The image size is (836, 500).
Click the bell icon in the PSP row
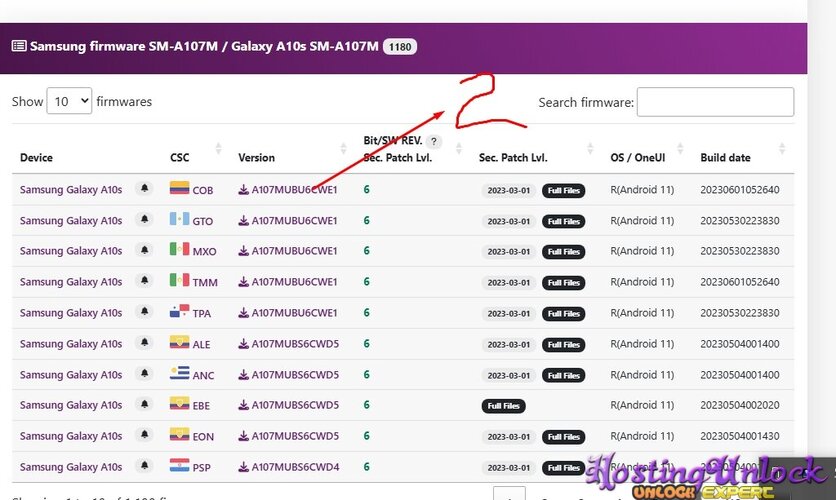pos(144,465)
